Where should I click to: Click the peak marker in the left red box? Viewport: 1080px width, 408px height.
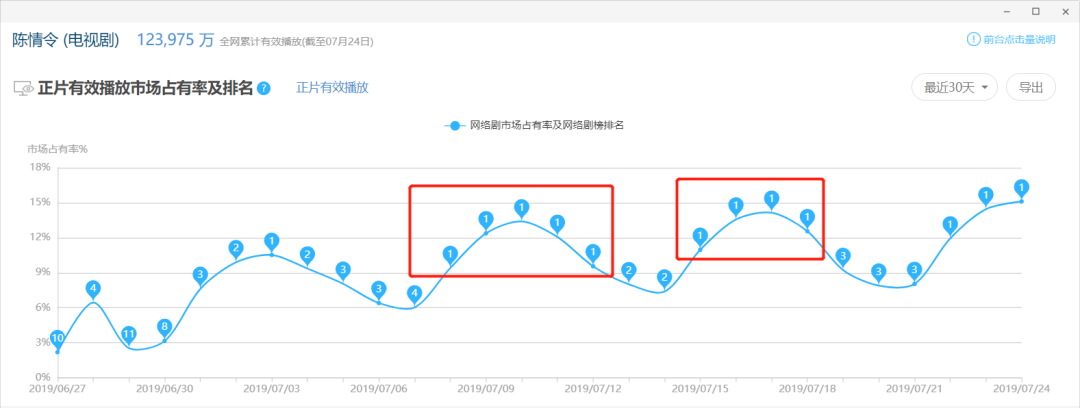point(521,208)
